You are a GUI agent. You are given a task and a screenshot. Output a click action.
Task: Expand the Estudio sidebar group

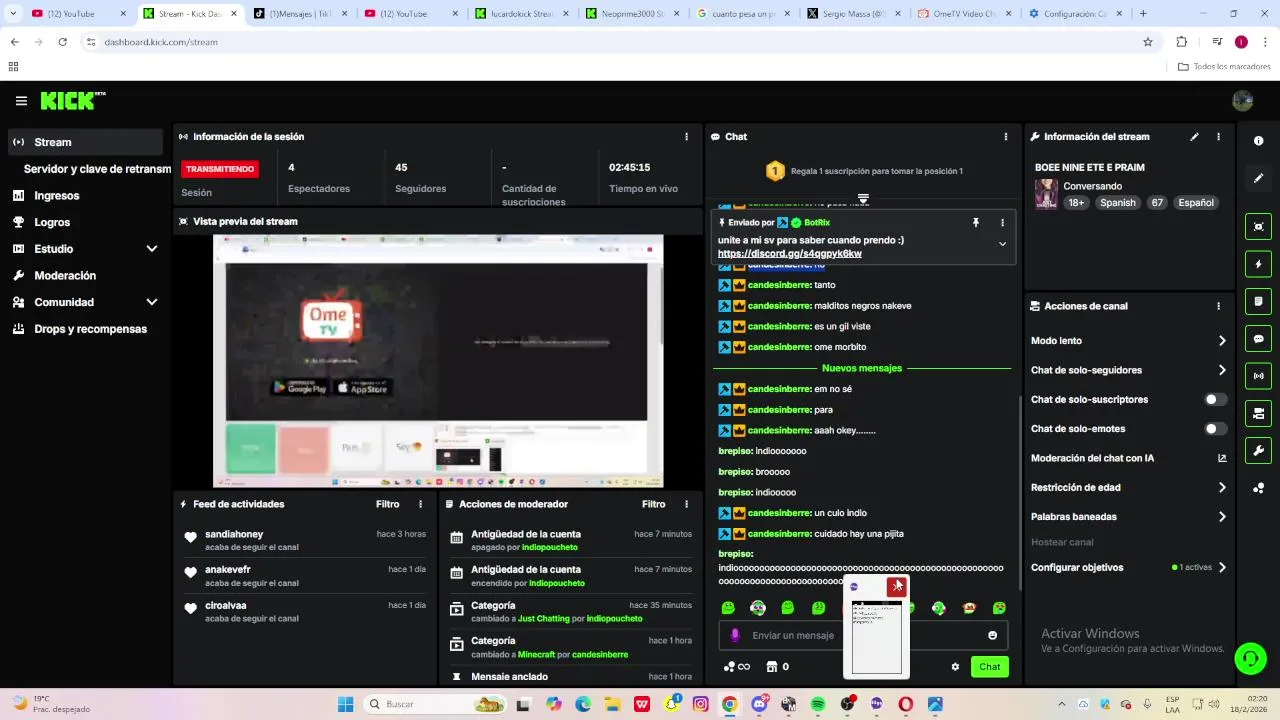85,249
